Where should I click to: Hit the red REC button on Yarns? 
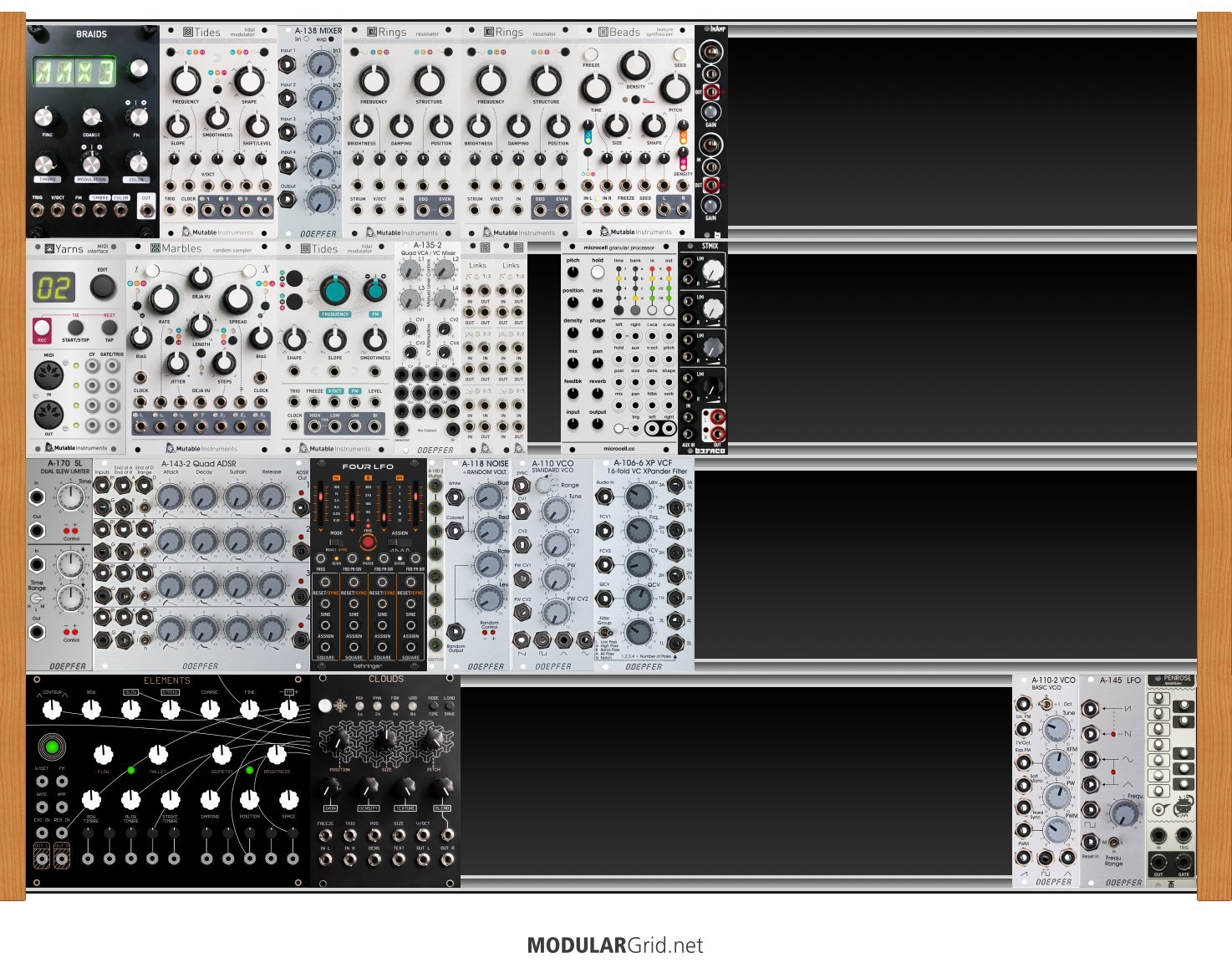tap(42, 327)
